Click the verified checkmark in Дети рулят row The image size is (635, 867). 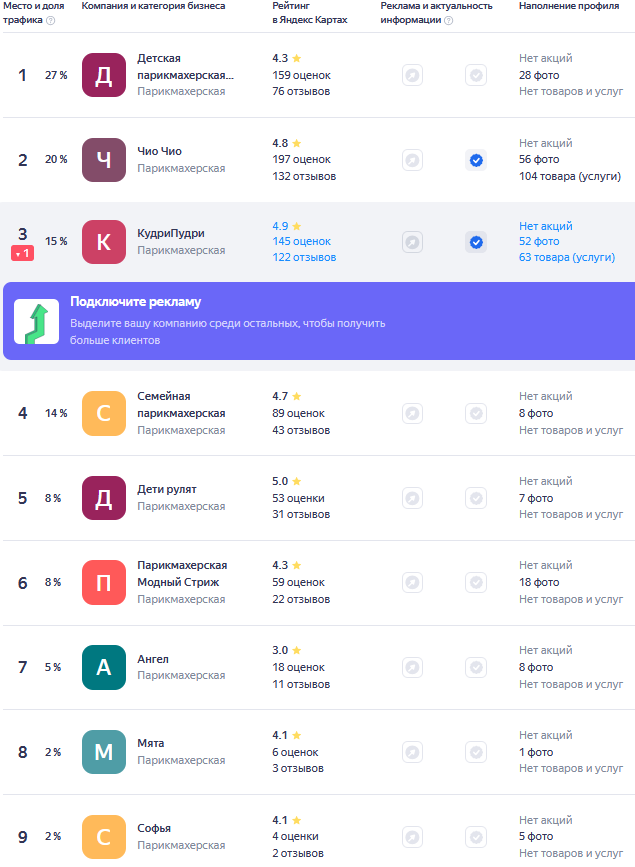pos(476,498)
